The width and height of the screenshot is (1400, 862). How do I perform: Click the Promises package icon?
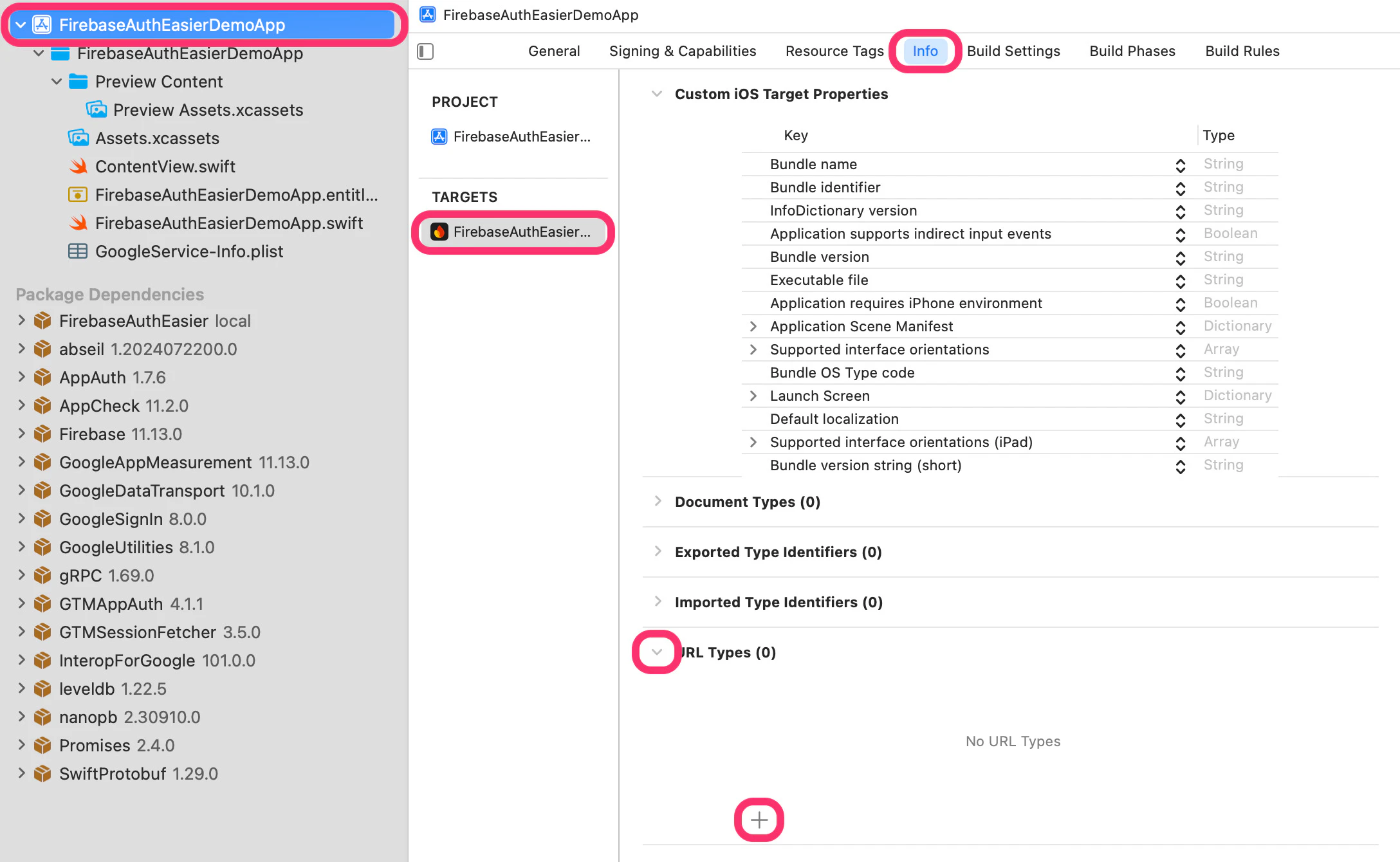pos(42,745)
